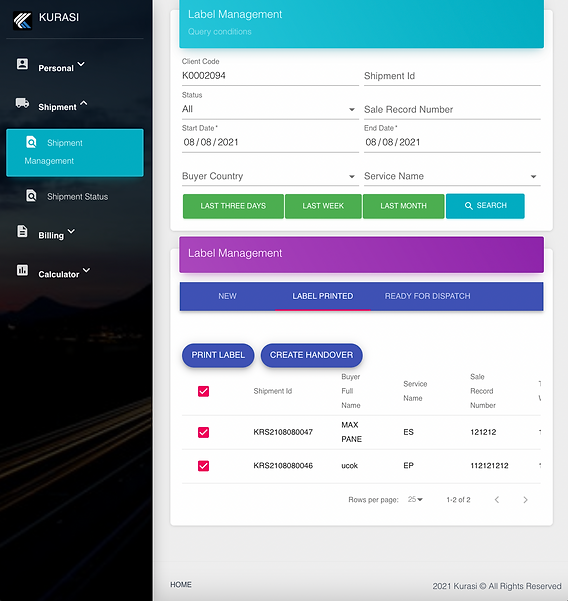Click the Personal profile icon

22,64
